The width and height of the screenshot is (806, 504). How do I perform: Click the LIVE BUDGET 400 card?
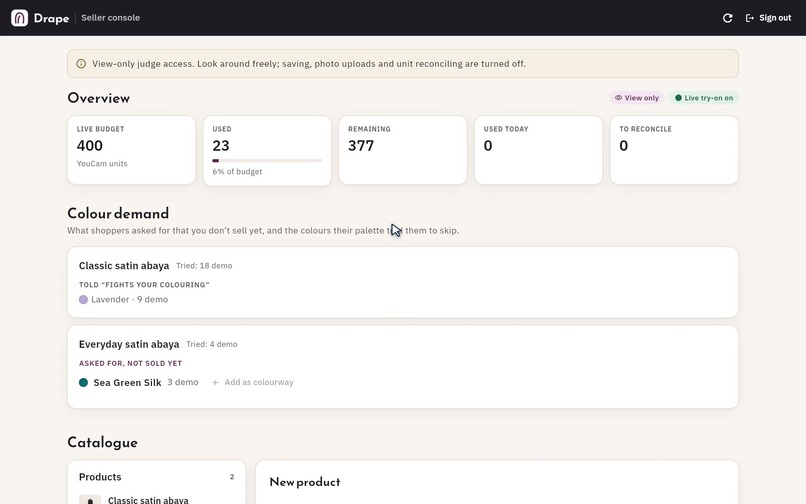pos(132,150)
